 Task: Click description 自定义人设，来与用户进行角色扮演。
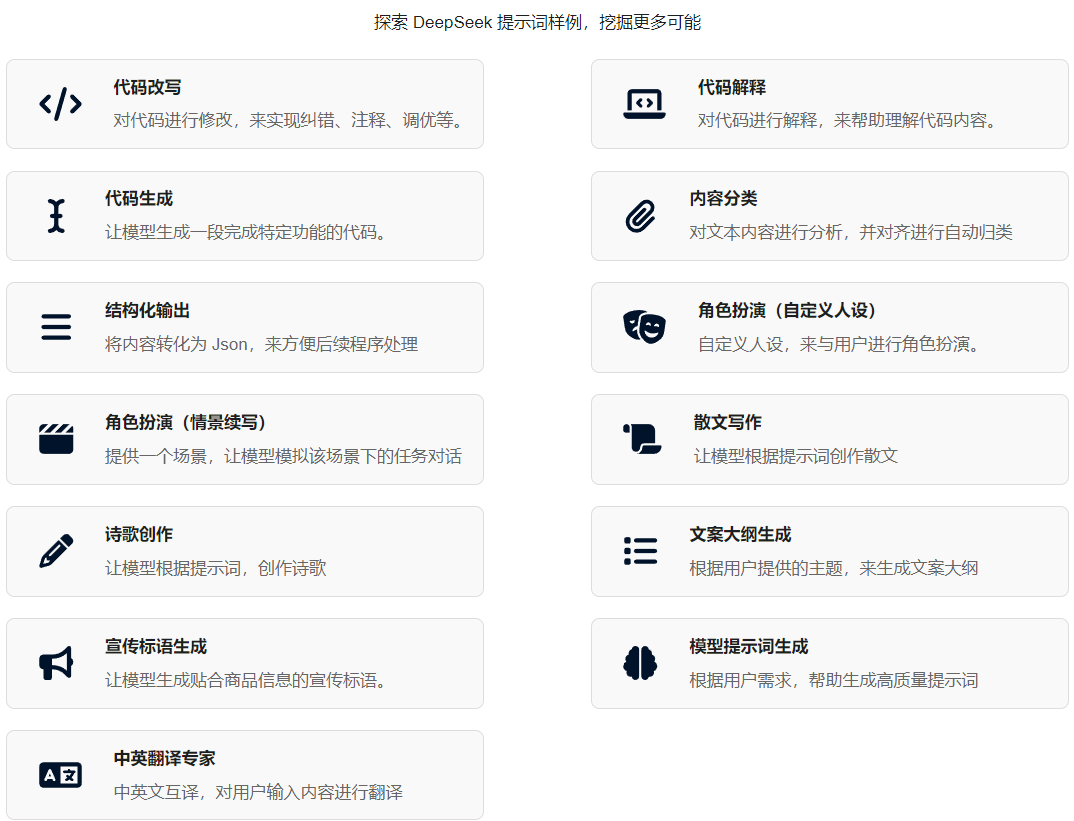[x=840, y=344]
